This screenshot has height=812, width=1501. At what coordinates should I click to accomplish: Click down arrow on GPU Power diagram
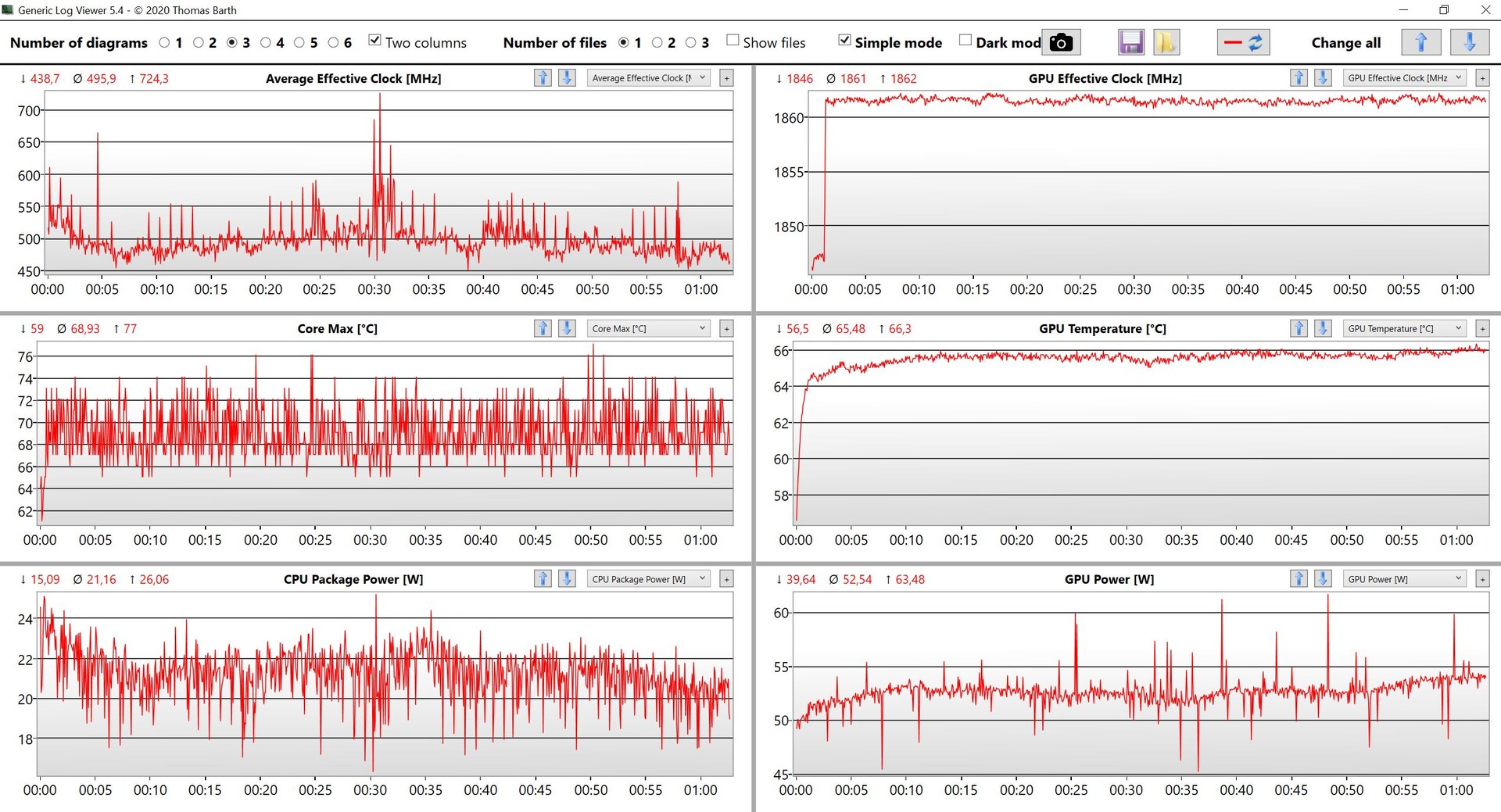tap(1323, 579)
